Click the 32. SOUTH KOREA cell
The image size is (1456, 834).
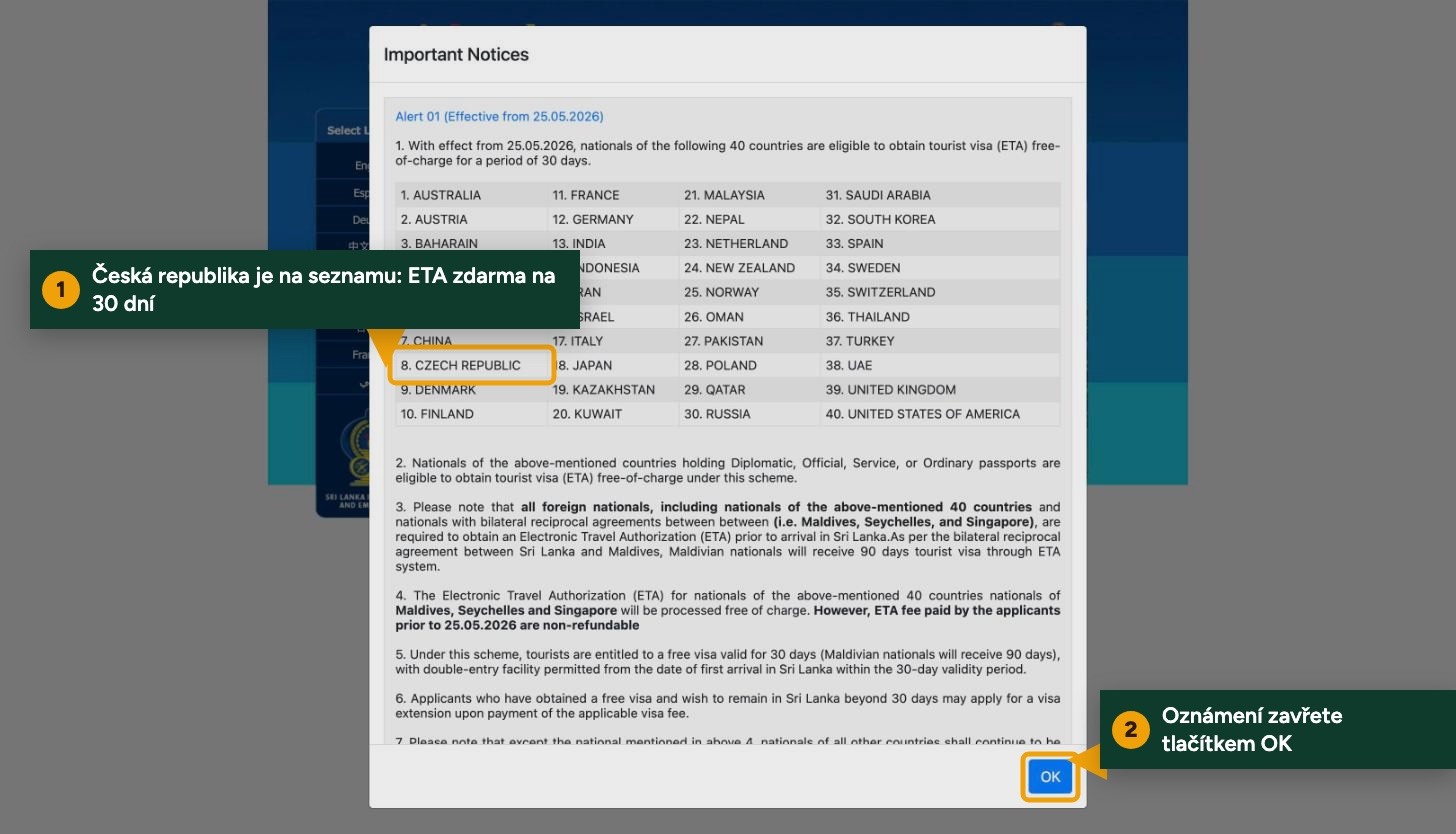pyautogui.click(x=940, y=219)
